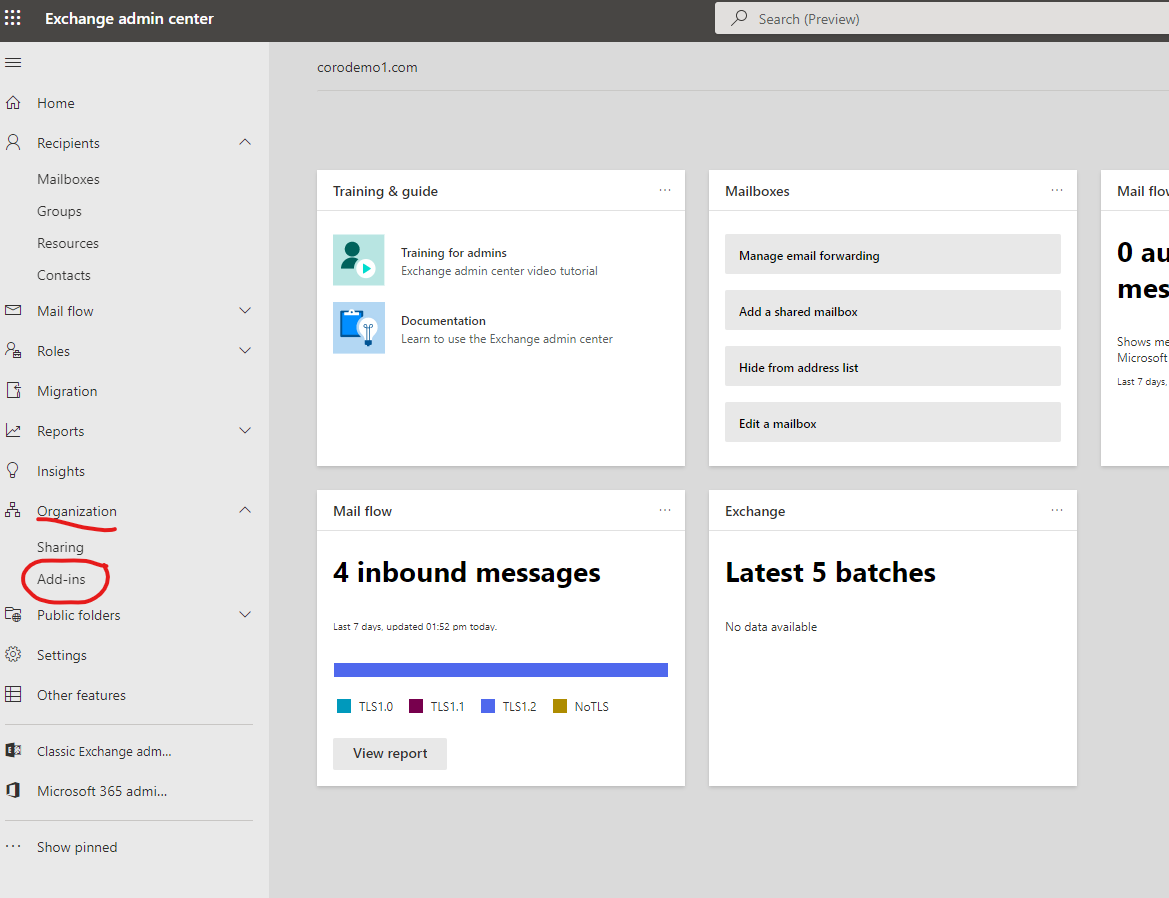Open the app launcher waffle icon

pyautogui.click(x=13, y=18)
